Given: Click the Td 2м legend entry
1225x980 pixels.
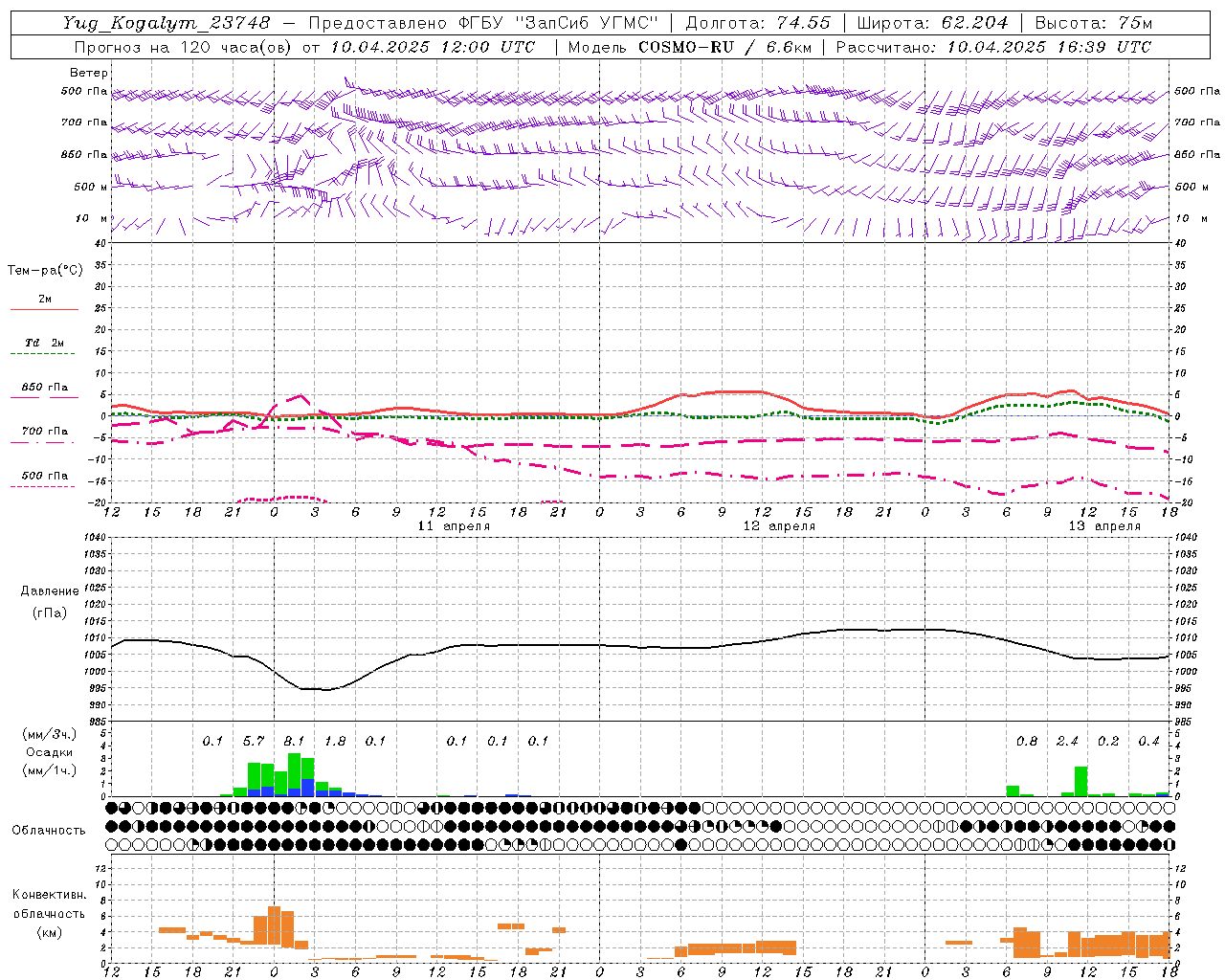Looking at the screenshot, I should pyautogui.click(x=45, y=343).
